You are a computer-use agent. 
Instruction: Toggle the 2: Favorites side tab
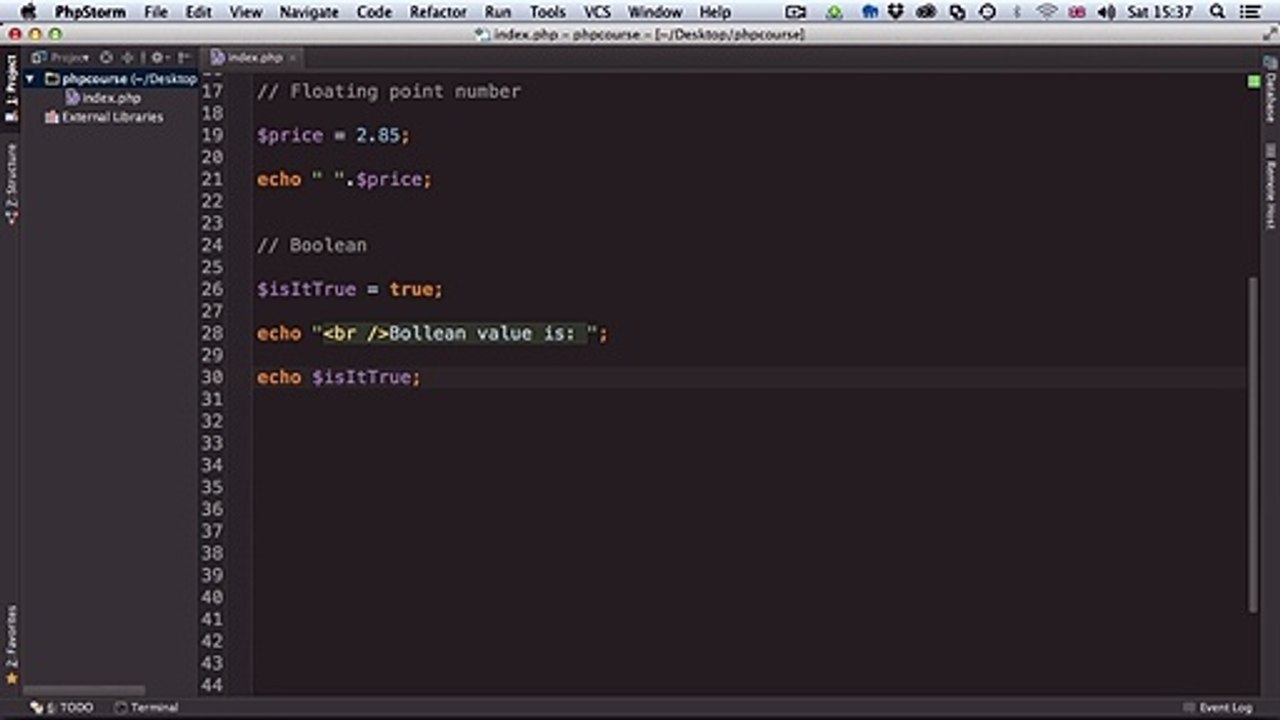point(11,645)
